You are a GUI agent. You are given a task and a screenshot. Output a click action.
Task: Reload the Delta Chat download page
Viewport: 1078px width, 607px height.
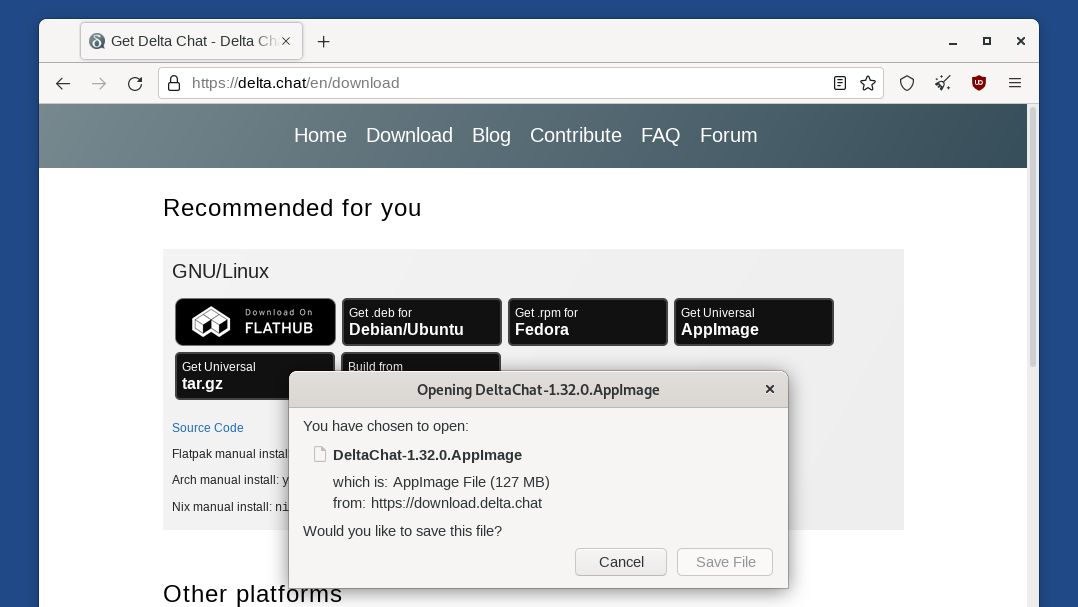[135, 83]
